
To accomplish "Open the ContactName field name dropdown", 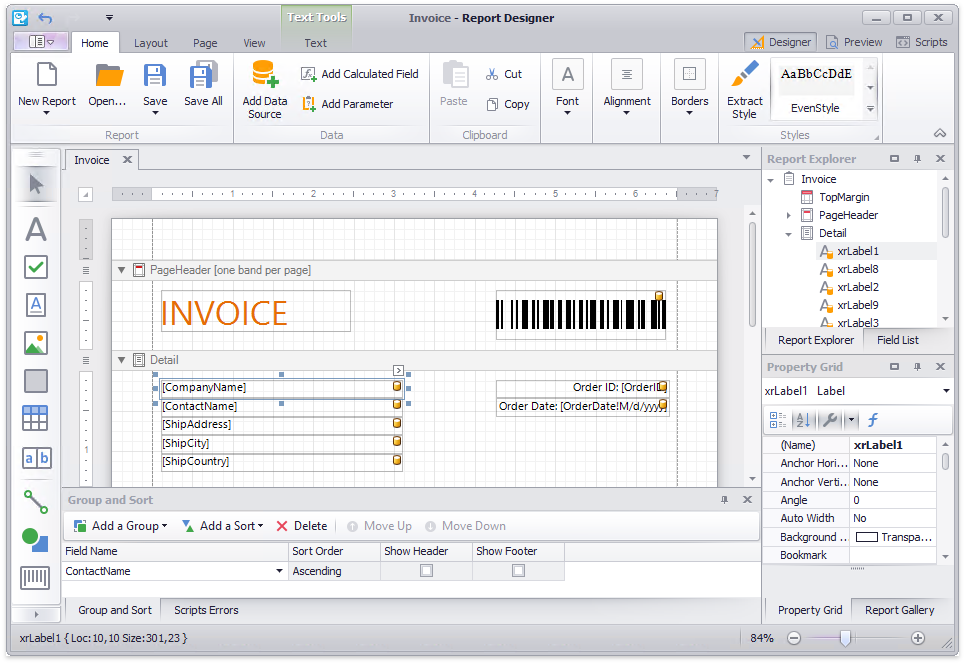I will [279, 571].
